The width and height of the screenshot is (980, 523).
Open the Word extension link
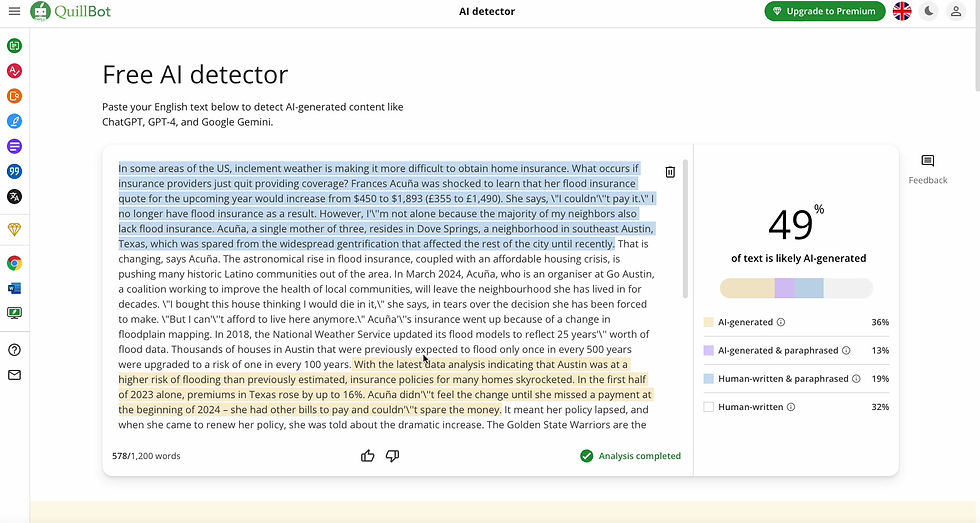[14, 288]
